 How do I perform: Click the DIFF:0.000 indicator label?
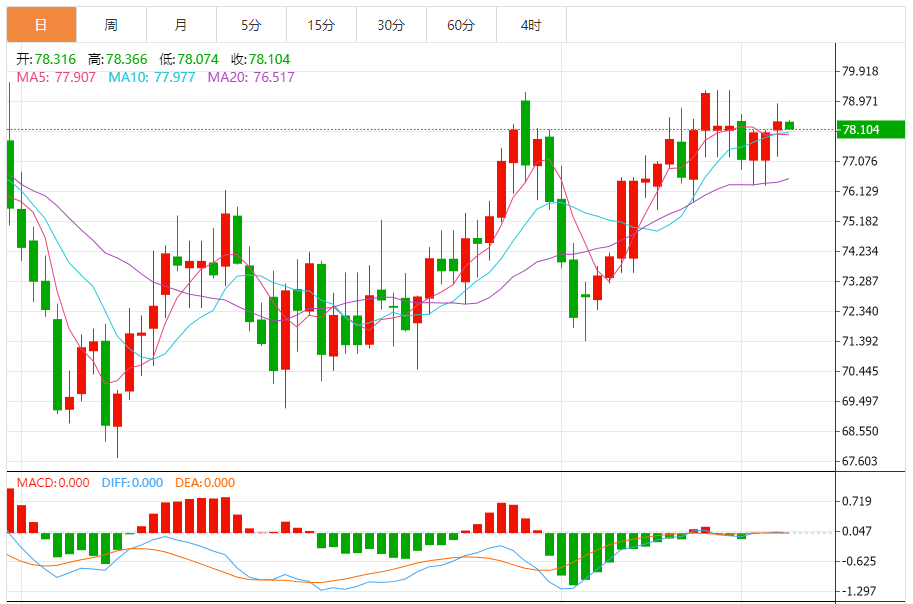pyautogui.click(x=132, y=483)
